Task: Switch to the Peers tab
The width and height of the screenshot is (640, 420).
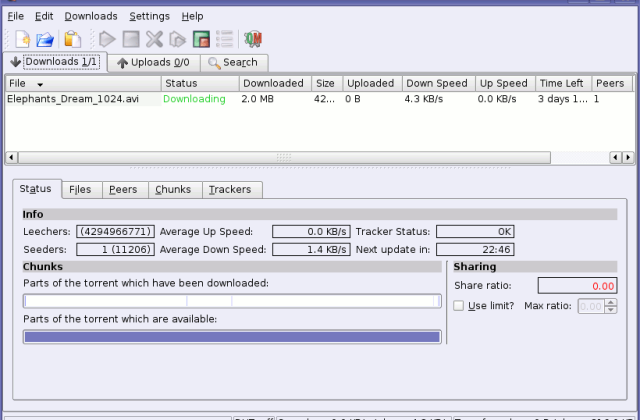Action: tap(124, 190)
